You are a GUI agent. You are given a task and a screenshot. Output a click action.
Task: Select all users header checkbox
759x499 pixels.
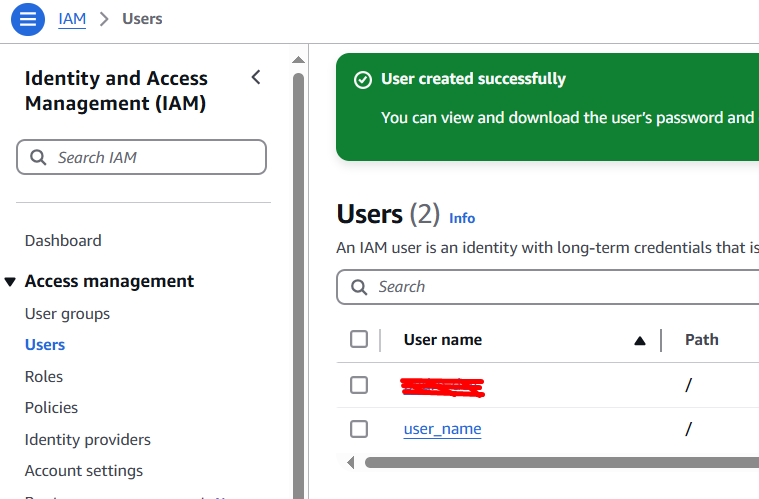(x=359, y=340)
